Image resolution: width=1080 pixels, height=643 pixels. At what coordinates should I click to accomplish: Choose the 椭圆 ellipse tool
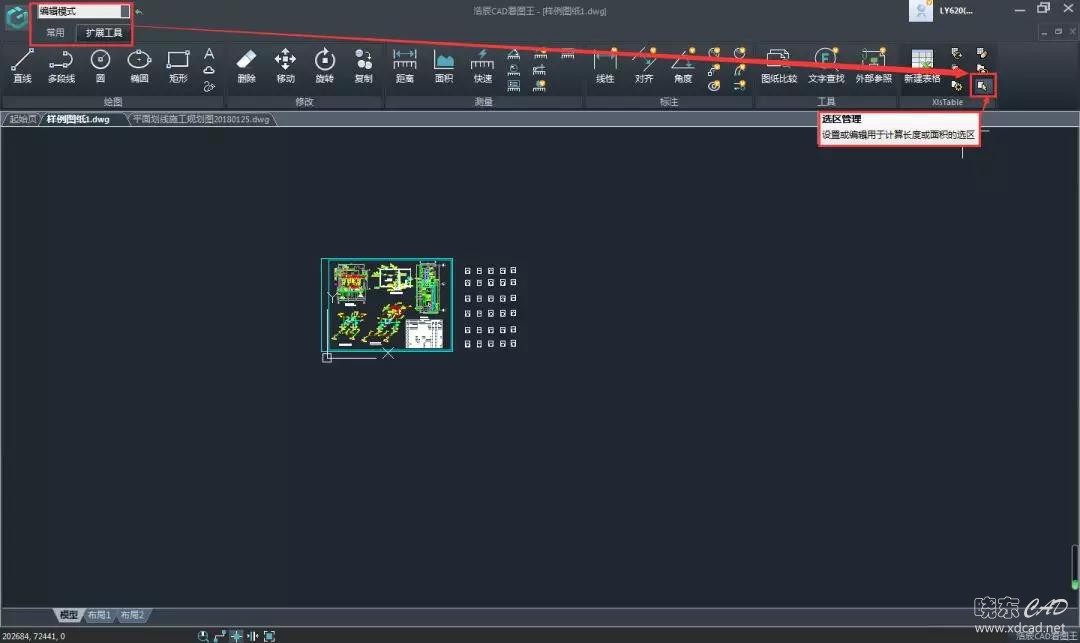(x=139, y=66)
